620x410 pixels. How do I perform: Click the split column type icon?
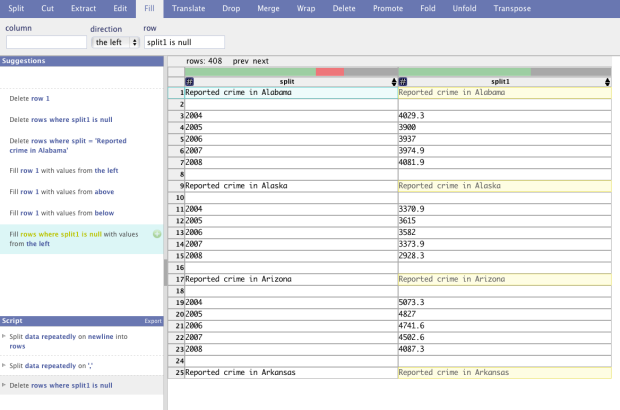189,82
